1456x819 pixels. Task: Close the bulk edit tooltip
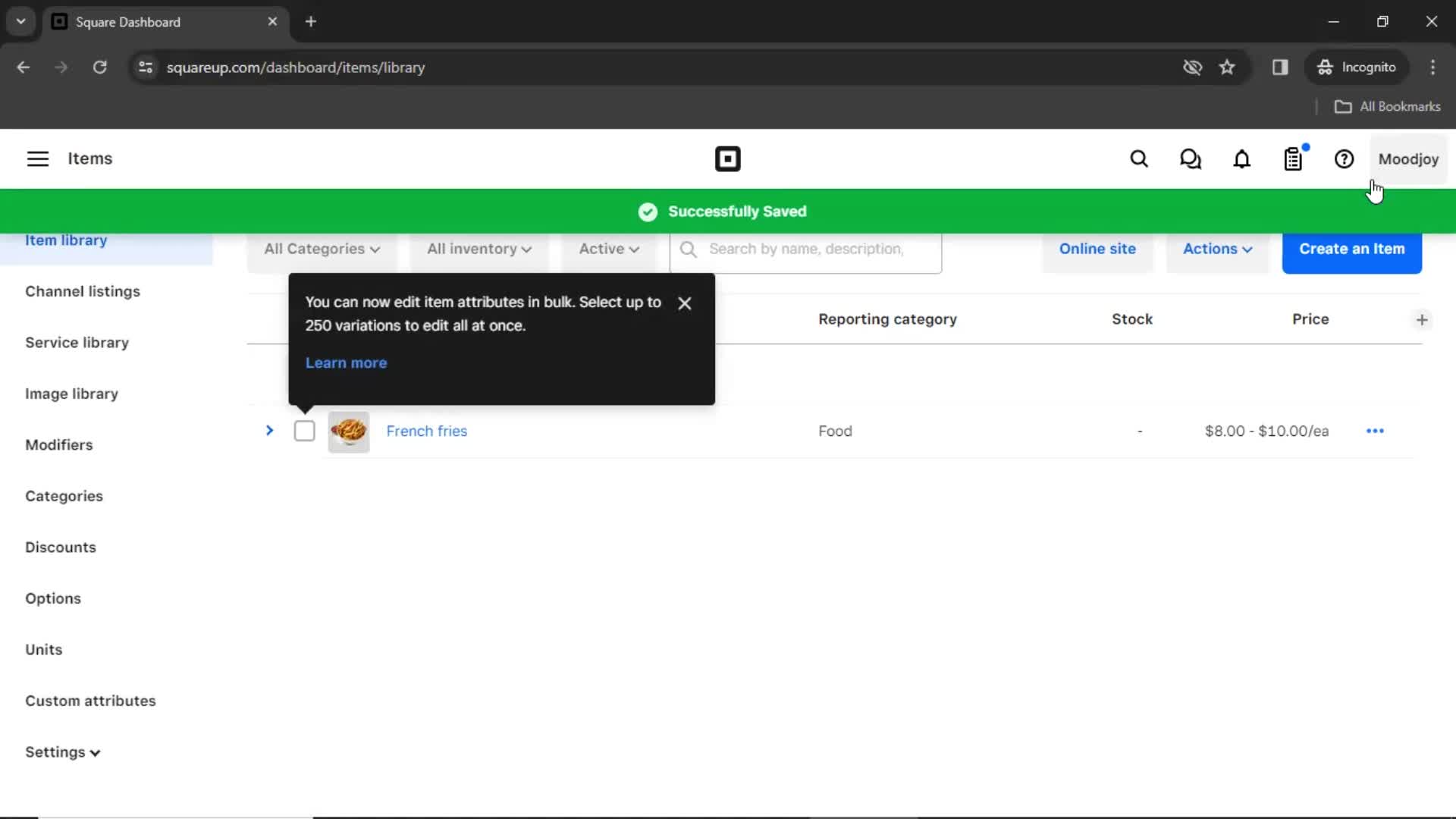click(685, 303)
